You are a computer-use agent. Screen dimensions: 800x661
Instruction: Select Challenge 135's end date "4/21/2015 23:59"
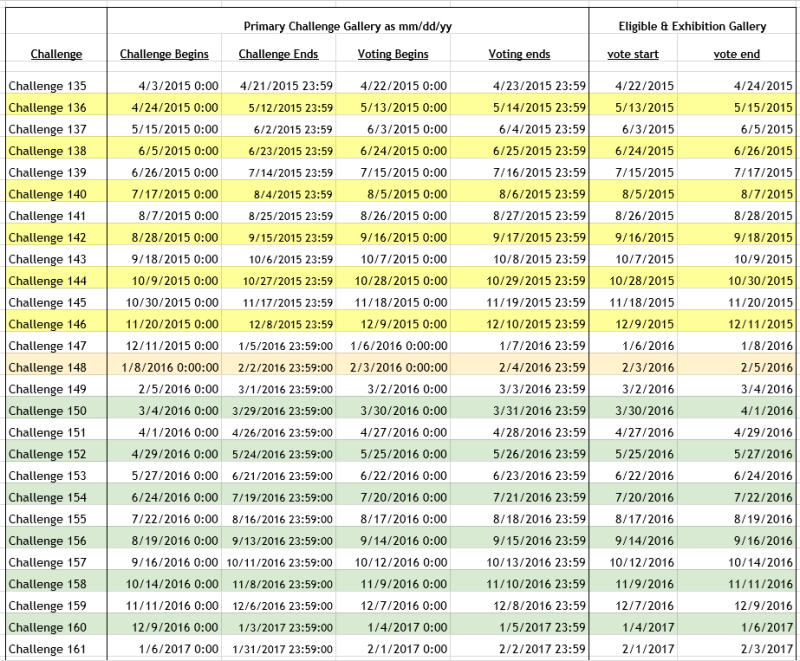[x=286, y=86]
